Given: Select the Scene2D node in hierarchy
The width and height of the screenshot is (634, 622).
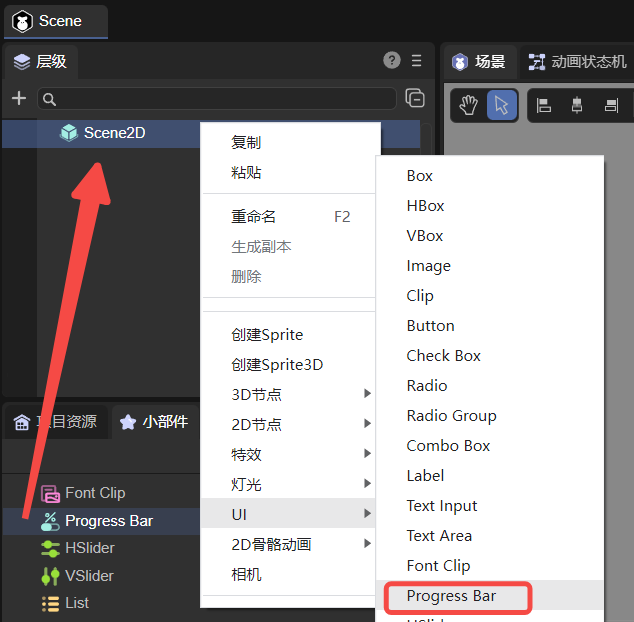Looking at the screenshot, I should coord(114,132).
